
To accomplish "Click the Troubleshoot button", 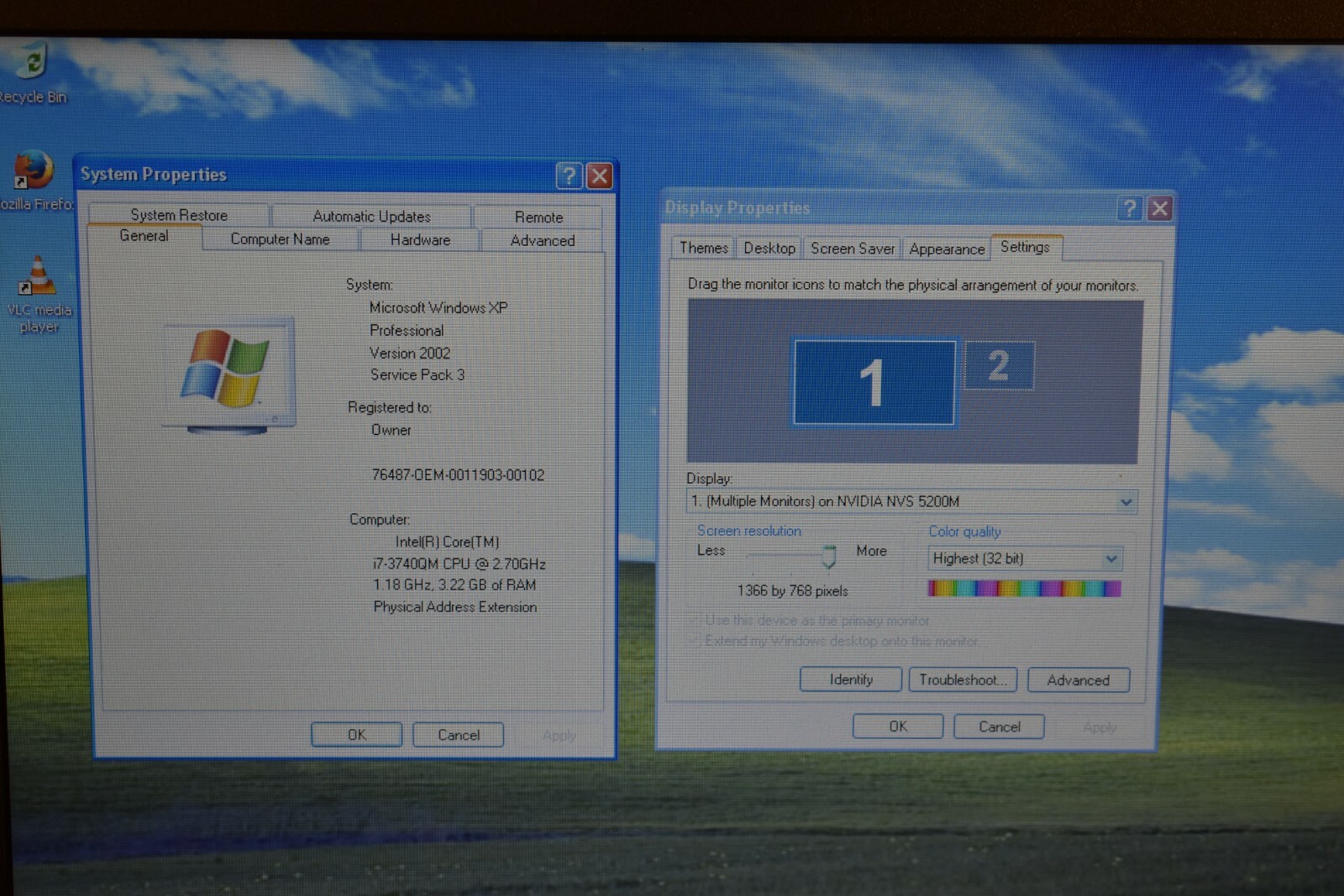I will pyautogui.click(x=963, y=679).
